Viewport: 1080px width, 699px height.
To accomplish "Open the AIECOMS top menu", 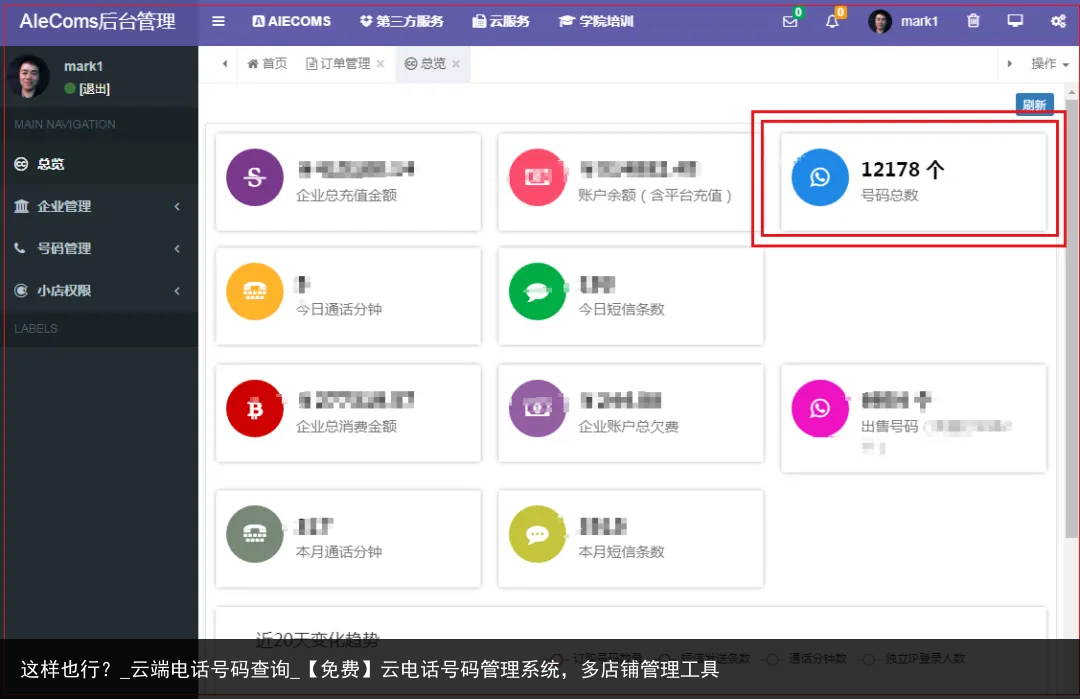I will click(292, 21).
